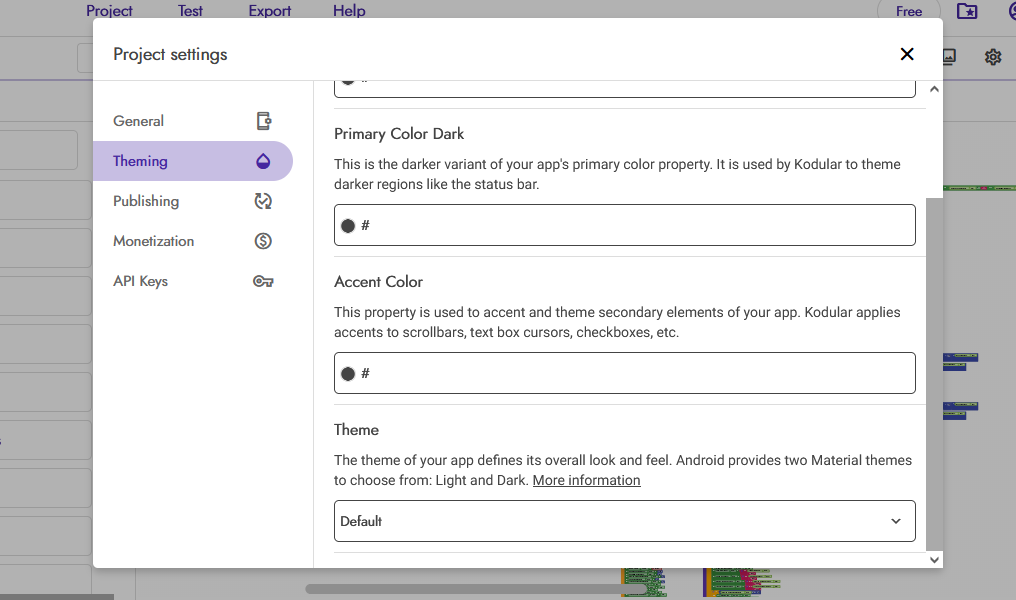
Task: Click the image icon beside the gear
Action: click(x=949, y=57)
